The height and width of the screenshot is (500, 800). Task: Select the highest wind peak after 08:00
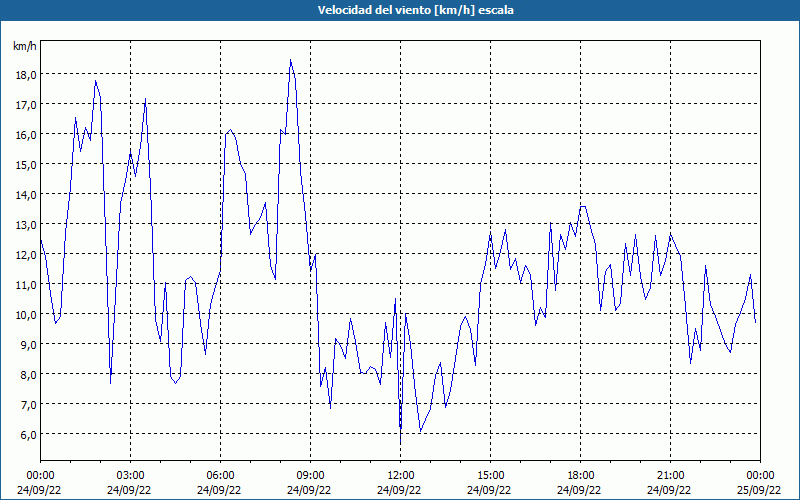click(x=290, y=60)
